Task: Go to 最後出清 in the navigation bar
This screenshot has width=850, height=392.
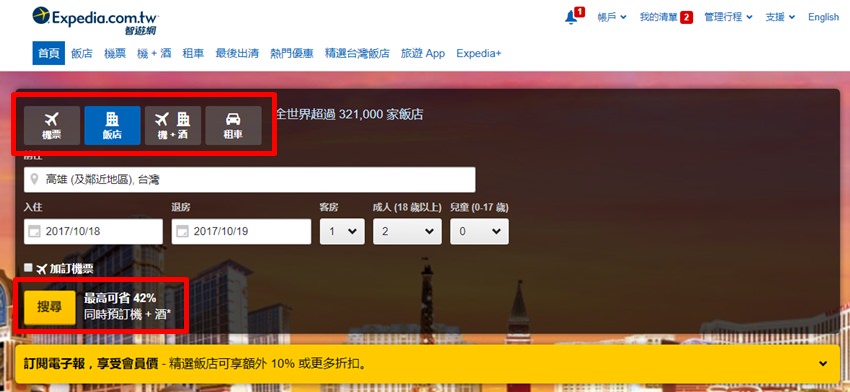Action: (x=237, y=53)
